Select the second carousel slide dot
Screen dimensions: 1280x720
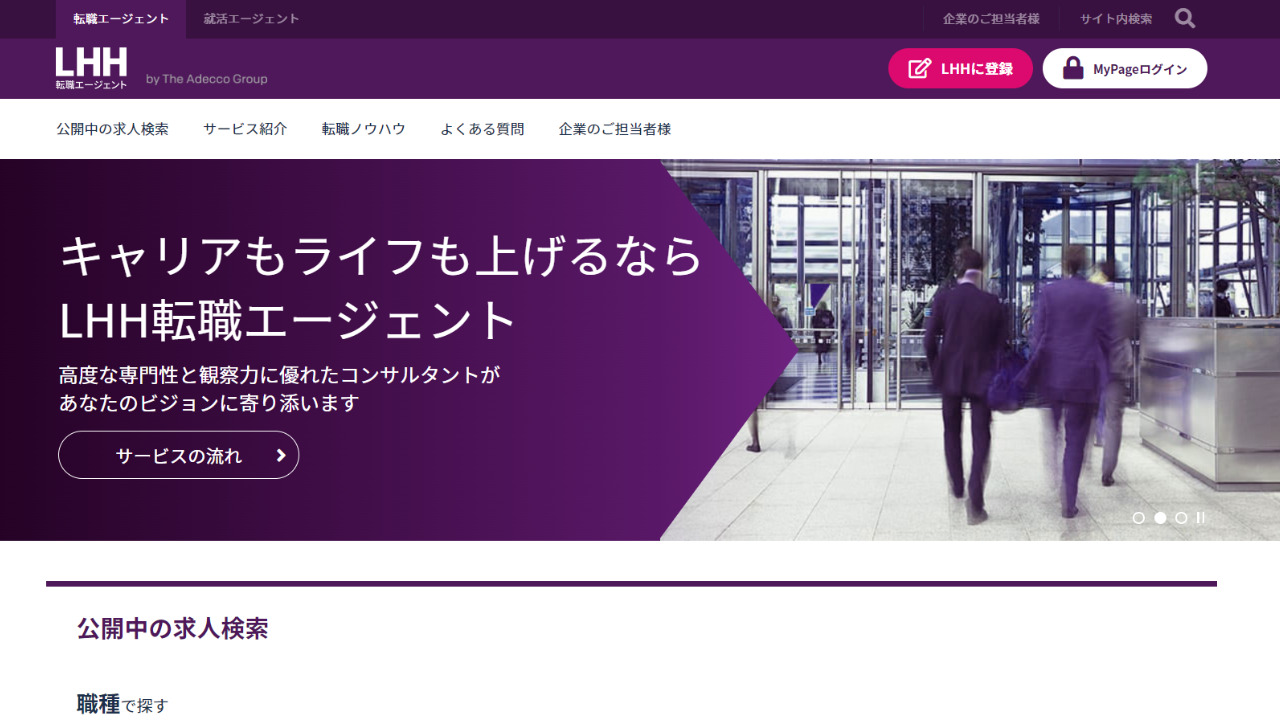(x=1160, y=518)
